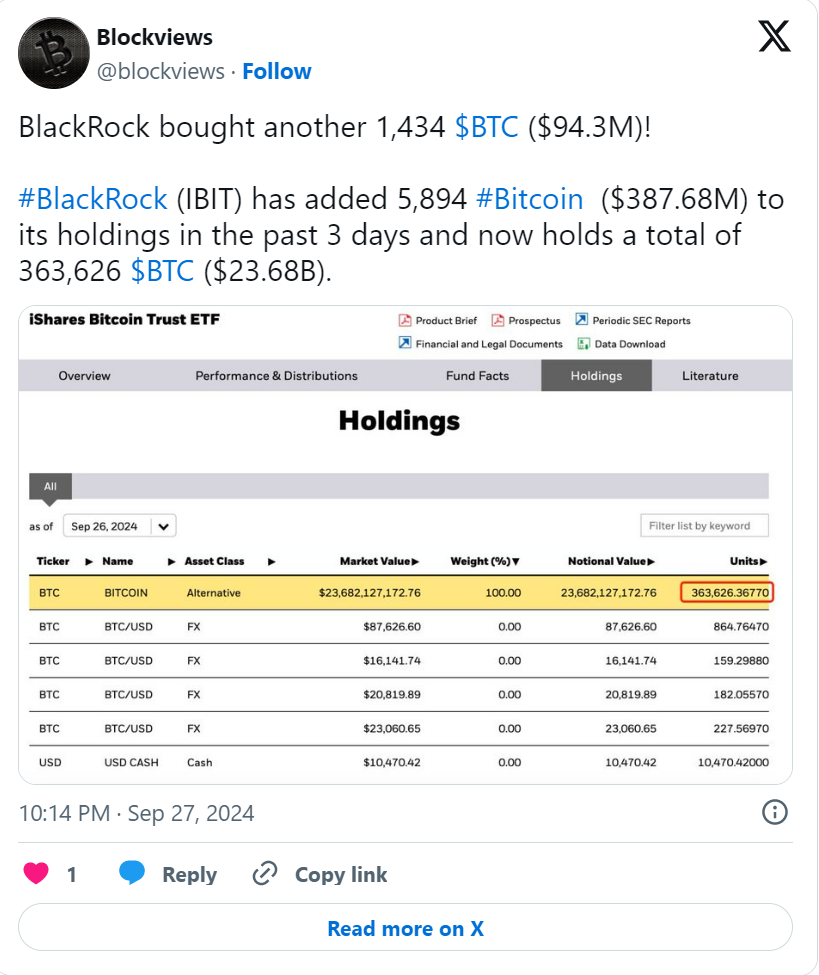Open the Periodic SEC Reports link icon
The width and height of the screenshot is (819, 975).
point(581,320)
